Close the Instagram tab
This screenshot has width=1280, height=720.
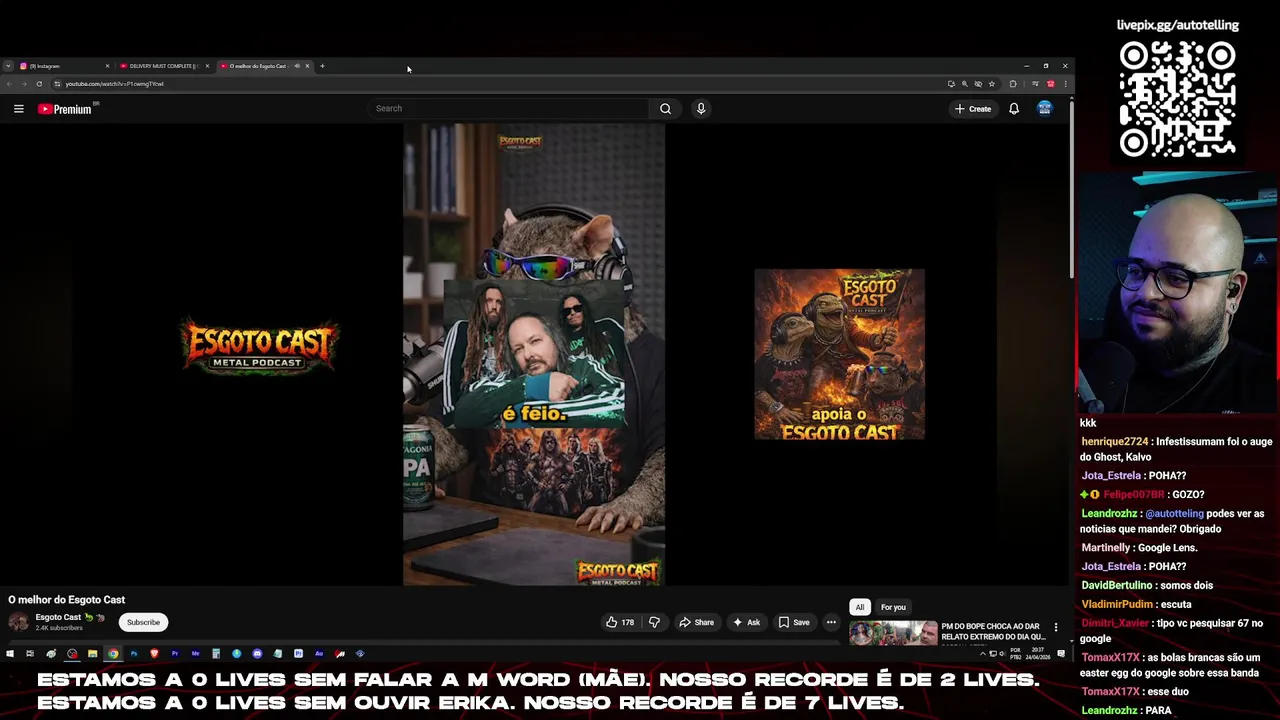click(x=107, y=66)
